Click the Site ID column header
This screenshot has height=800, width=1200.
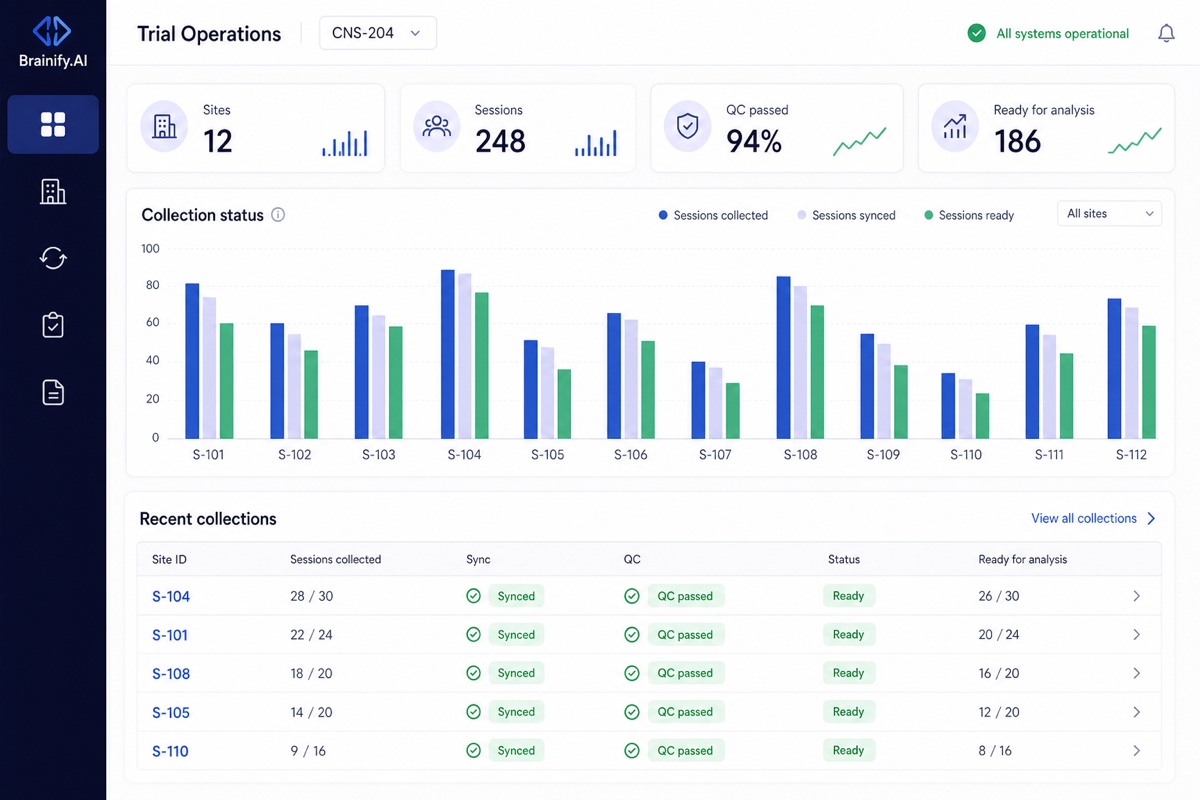[169, 559]
